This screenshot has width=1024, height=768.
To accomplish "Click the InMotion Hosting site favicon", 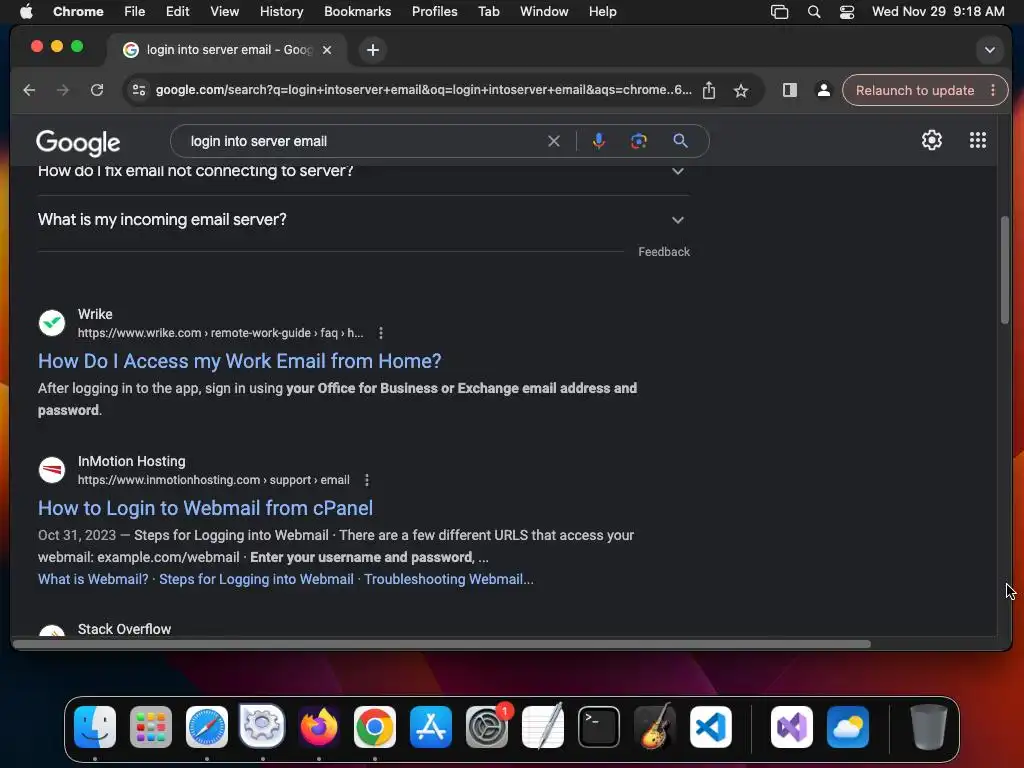I will pos(52,470).
